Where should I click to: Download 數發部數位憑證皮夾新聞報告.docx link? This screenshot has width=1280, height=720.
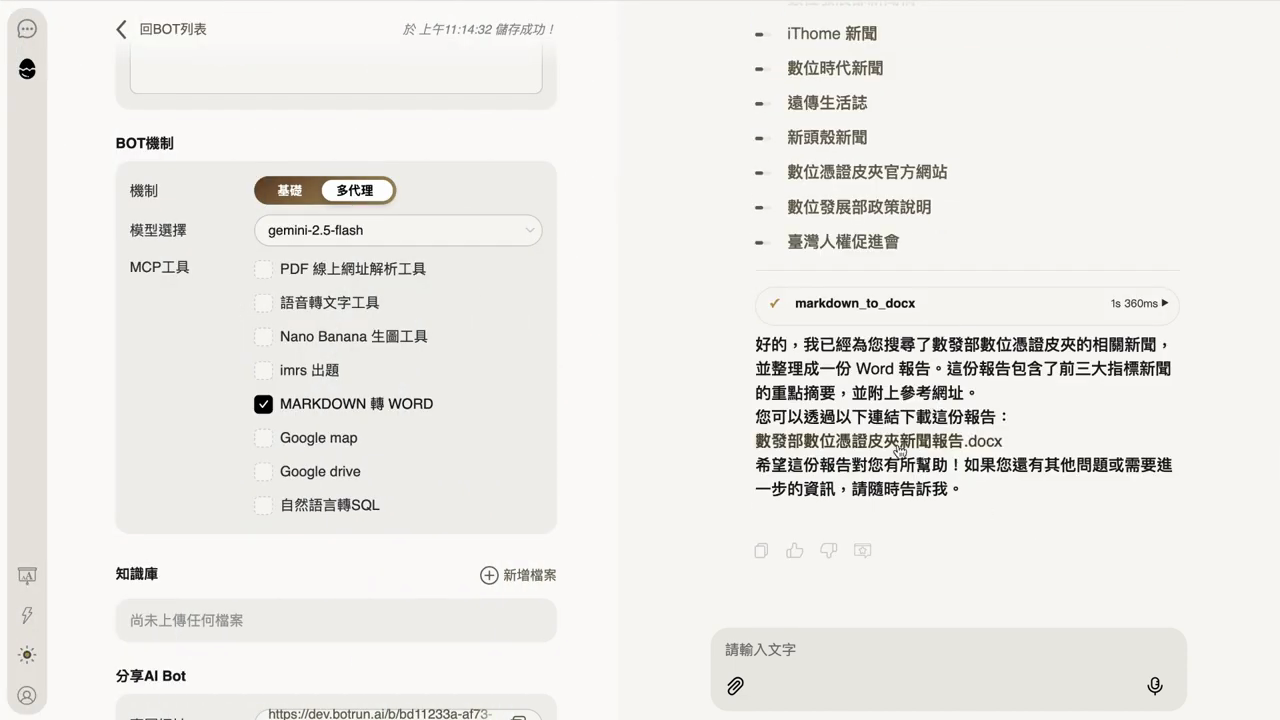878,441
